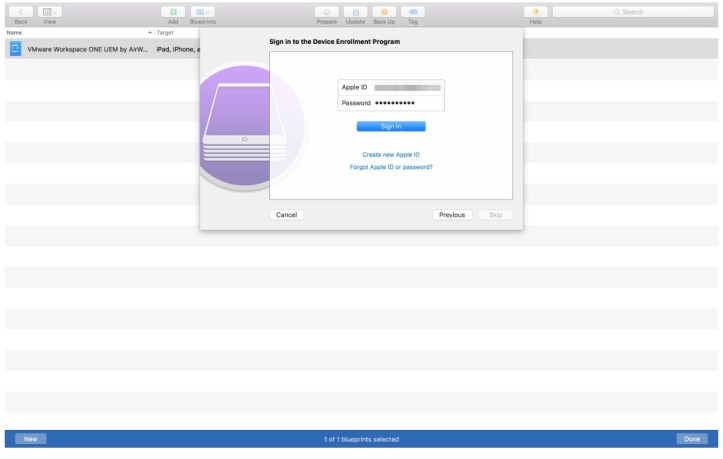Select the VMware Workspace ONE UEM blueprint icon

point(16,48)
